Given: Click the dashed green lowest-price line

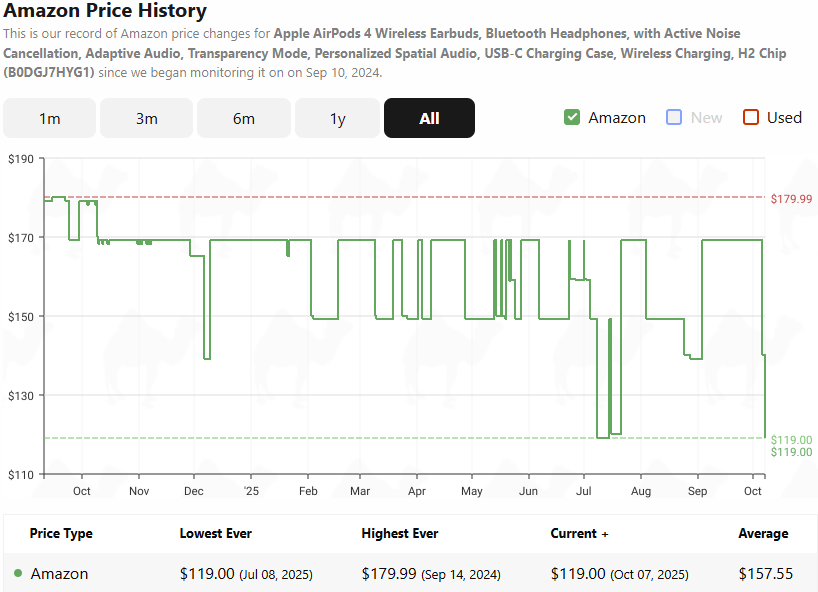Looking at the screenshot, I should point(400,438).
